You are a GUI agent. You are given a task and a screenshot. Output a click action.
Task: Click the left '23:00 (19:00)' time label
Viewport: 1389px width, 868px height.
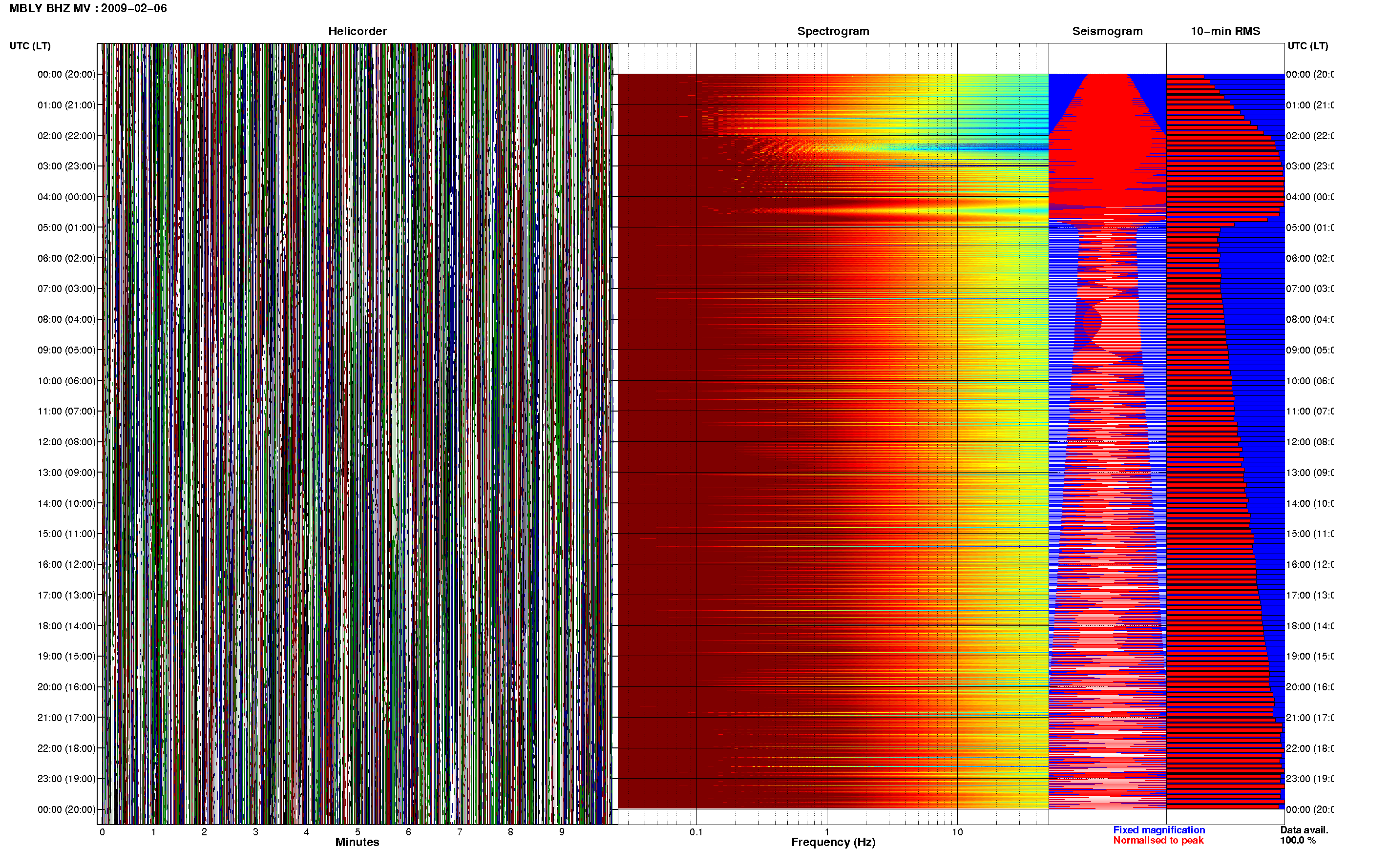pos(66,779)
